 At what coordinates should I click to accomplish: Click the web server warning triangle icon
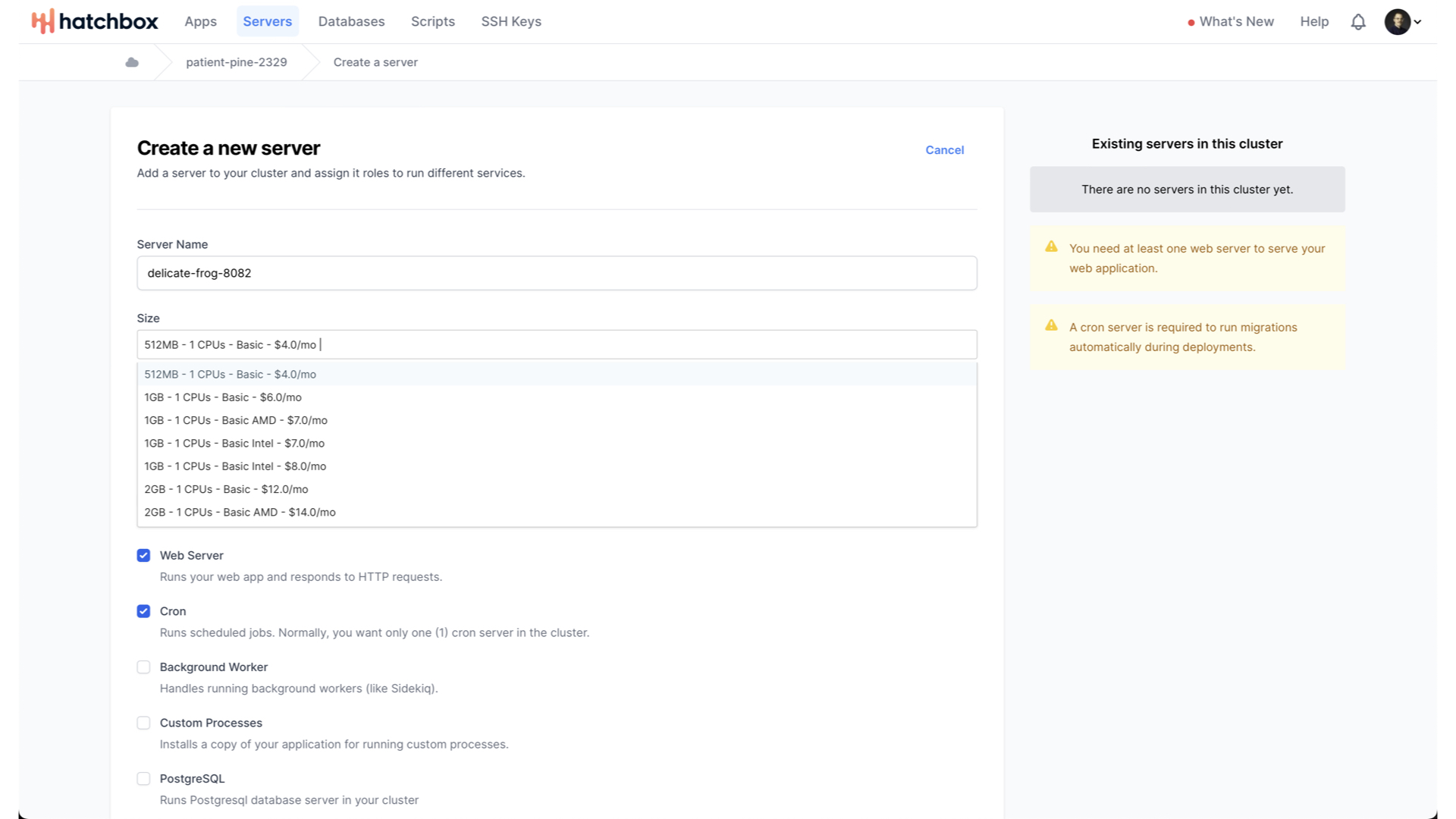pyautogui.click(x=1051, y=246)
